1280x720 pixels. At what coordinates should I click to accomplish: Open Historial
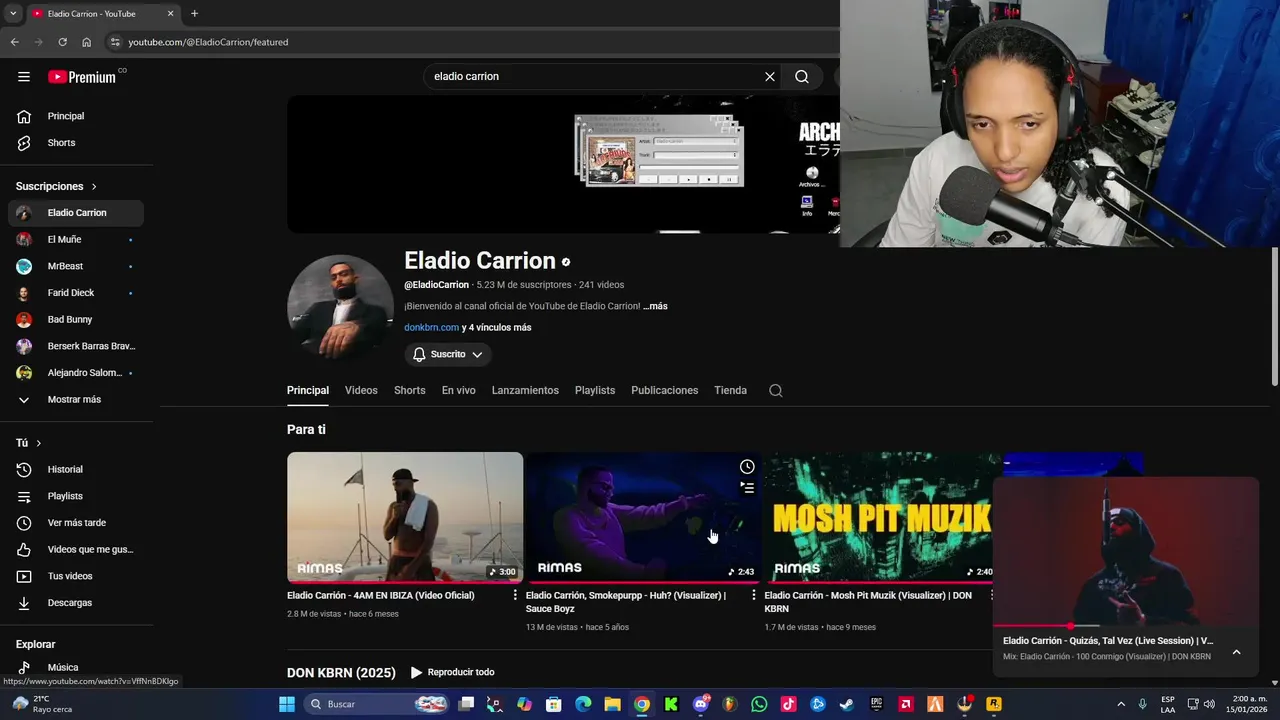[x=77, y=469]
